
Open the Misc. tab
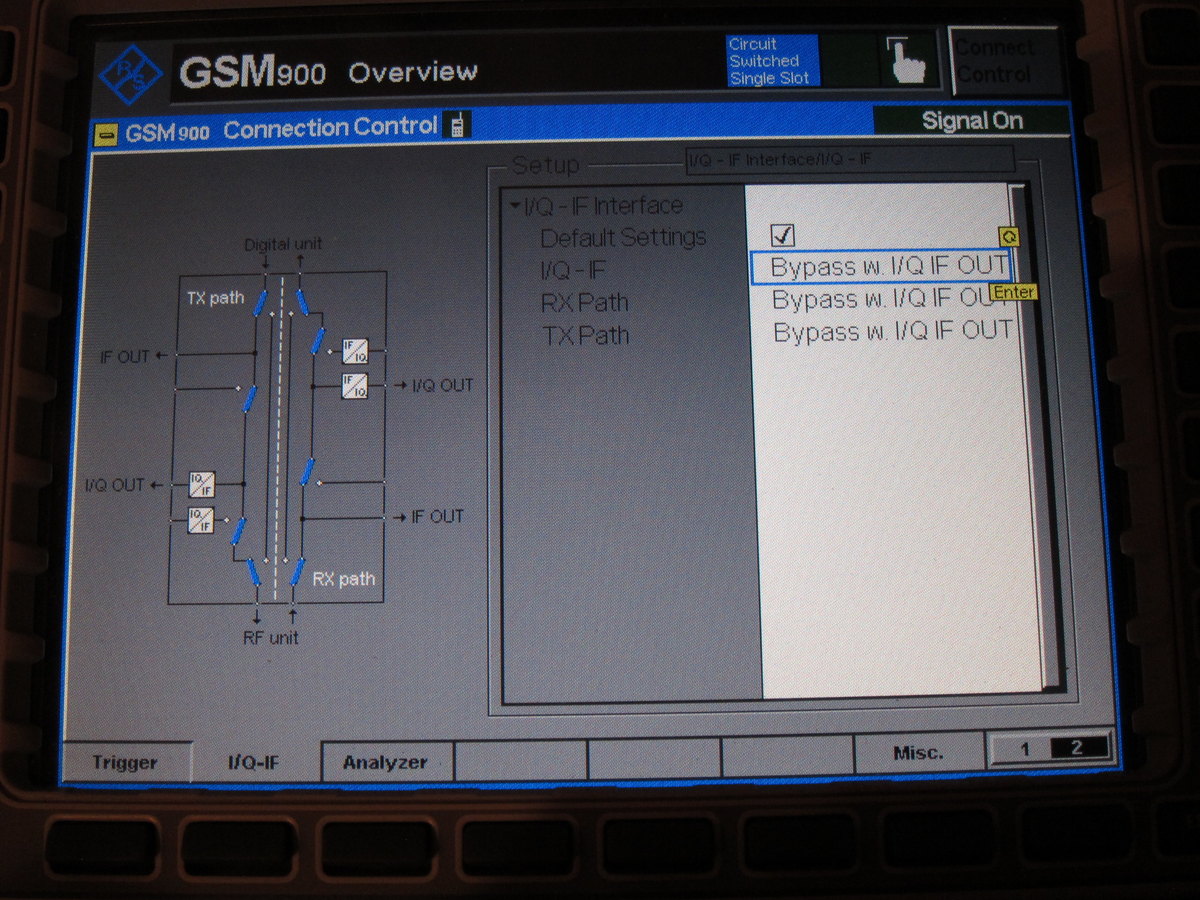(919, 752)
